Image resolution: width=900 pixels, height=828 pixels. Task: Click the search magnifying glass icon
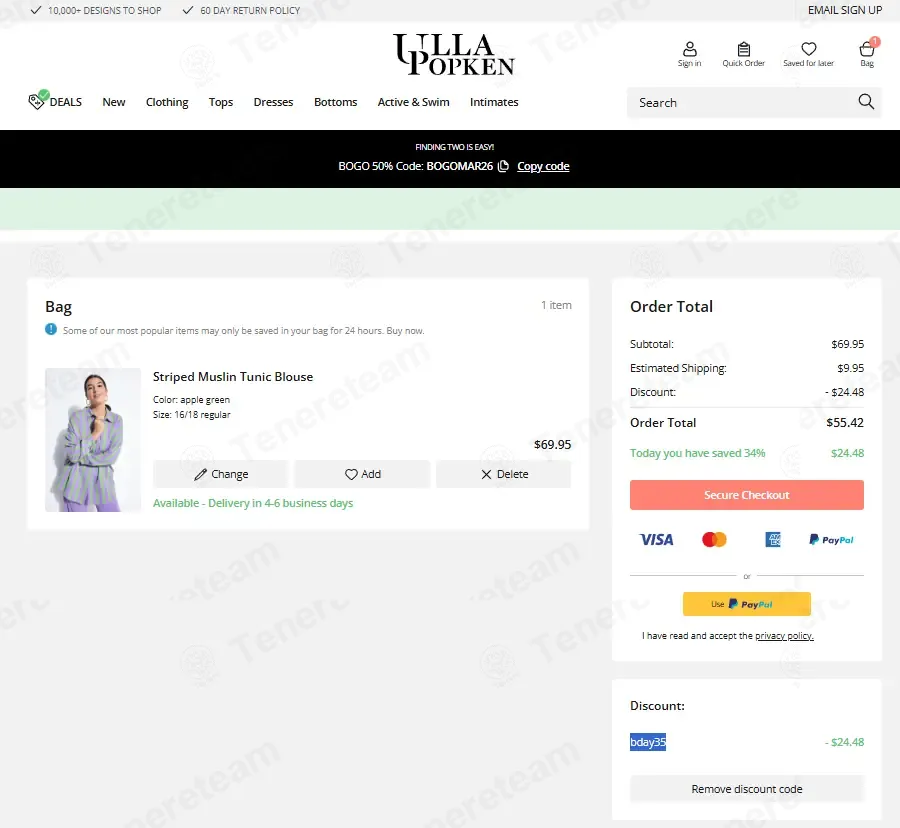[866, 102]
